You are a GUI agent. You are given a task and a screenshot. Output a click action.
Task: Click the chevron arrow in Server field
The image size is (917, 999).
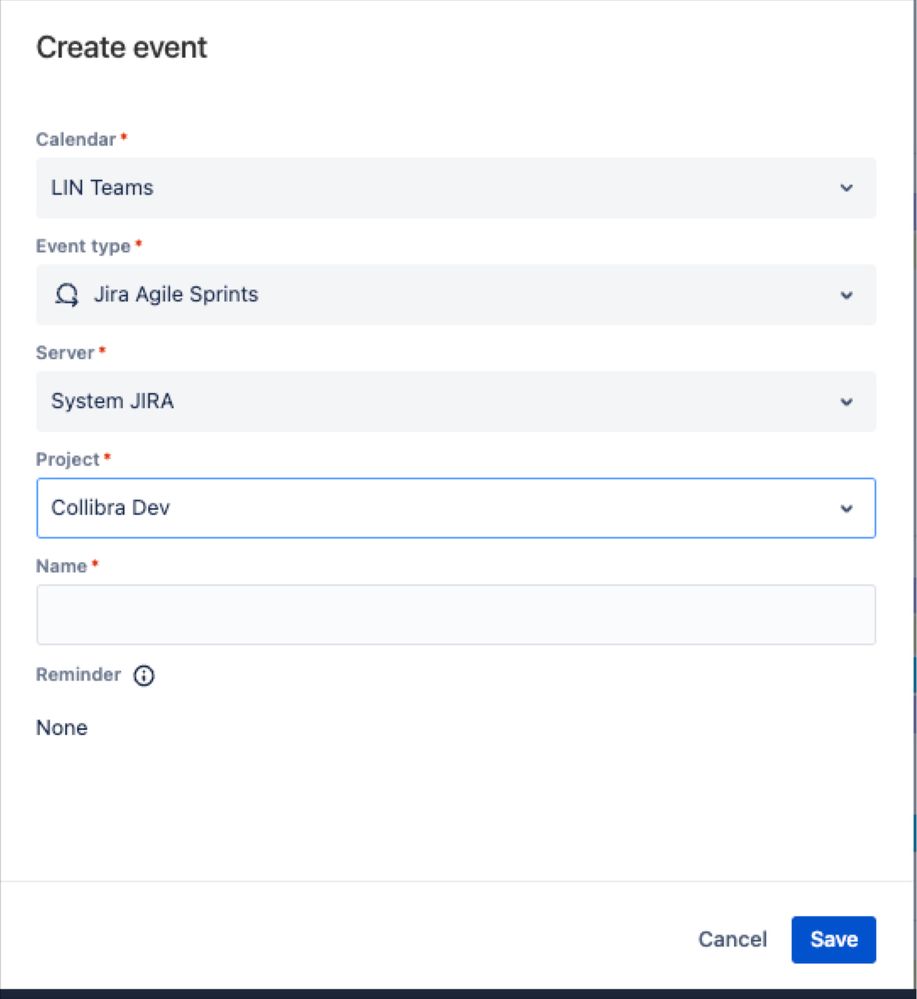pyautogui.click(x=846, y=402)
